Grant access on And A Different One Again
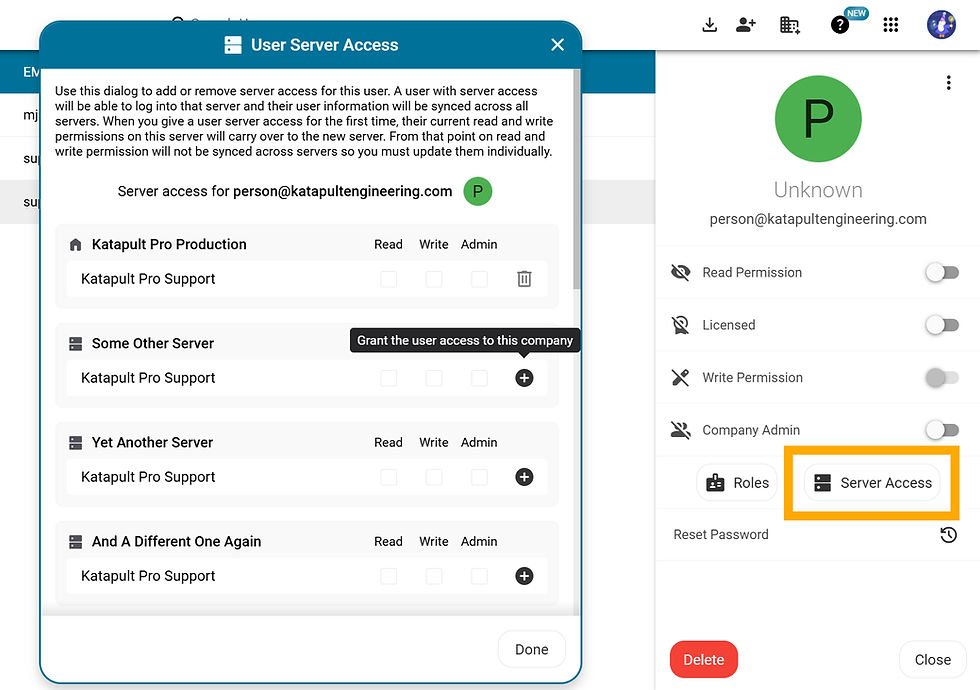This screenshot has width=980, height=690. (524, 576)
